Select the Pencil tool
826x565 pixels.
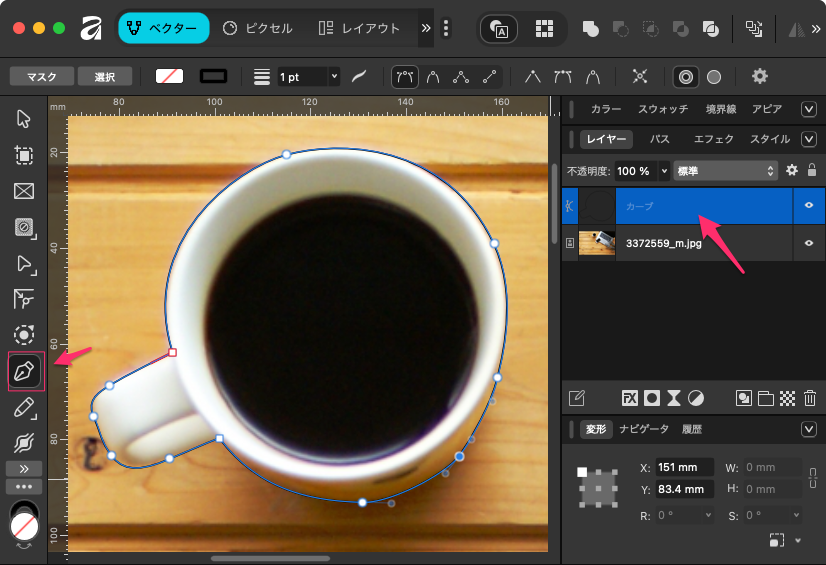pos(25,407)
